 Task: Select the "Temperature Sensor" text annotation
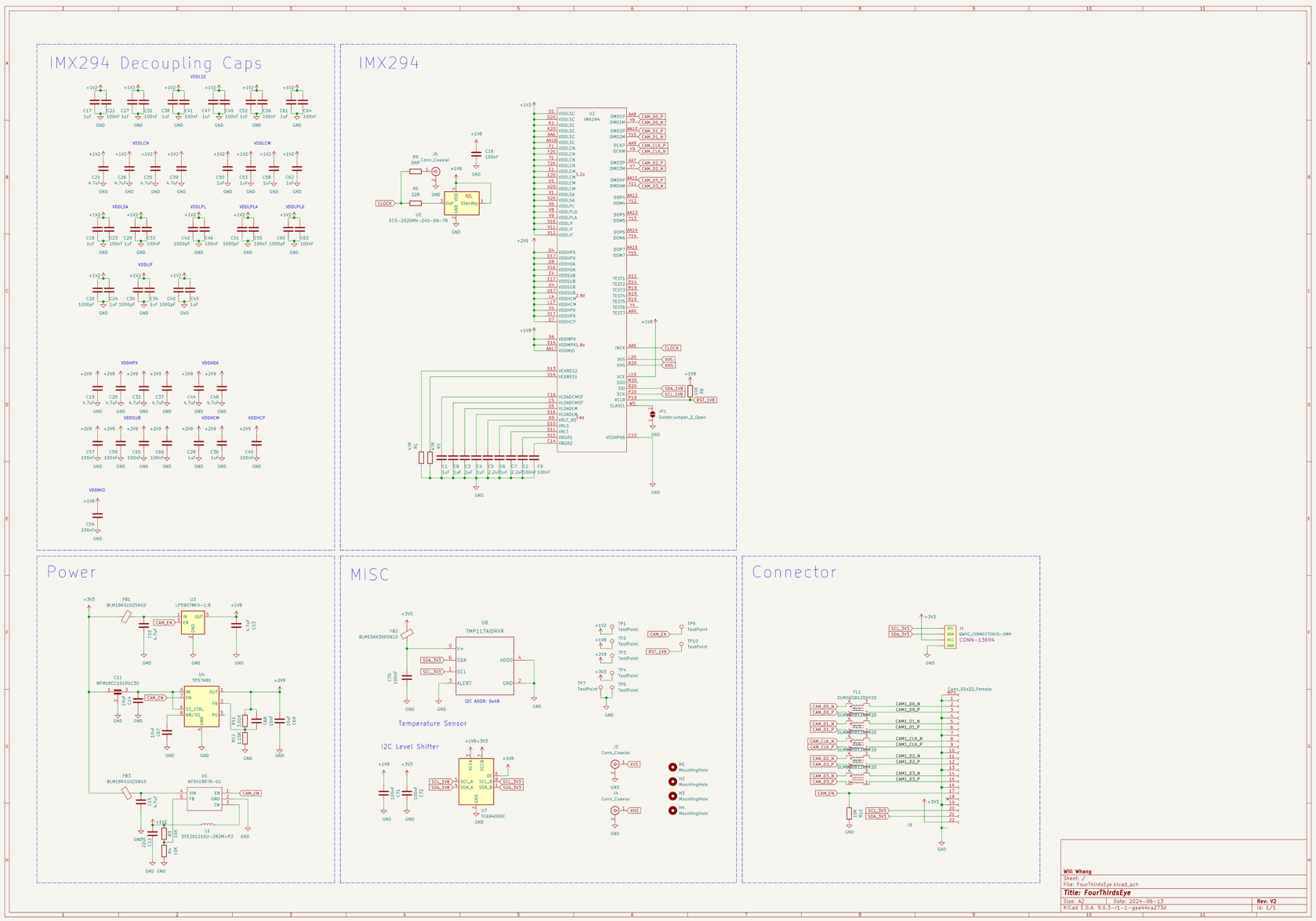pyautogui.click(x=432, y=723)
